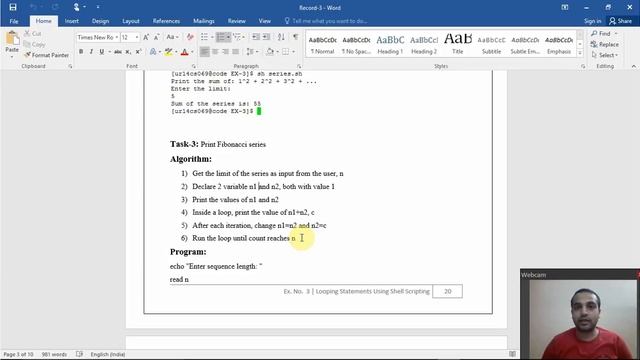
Task: Switch to the Insert tab
Action: click(x=72, y=21)
